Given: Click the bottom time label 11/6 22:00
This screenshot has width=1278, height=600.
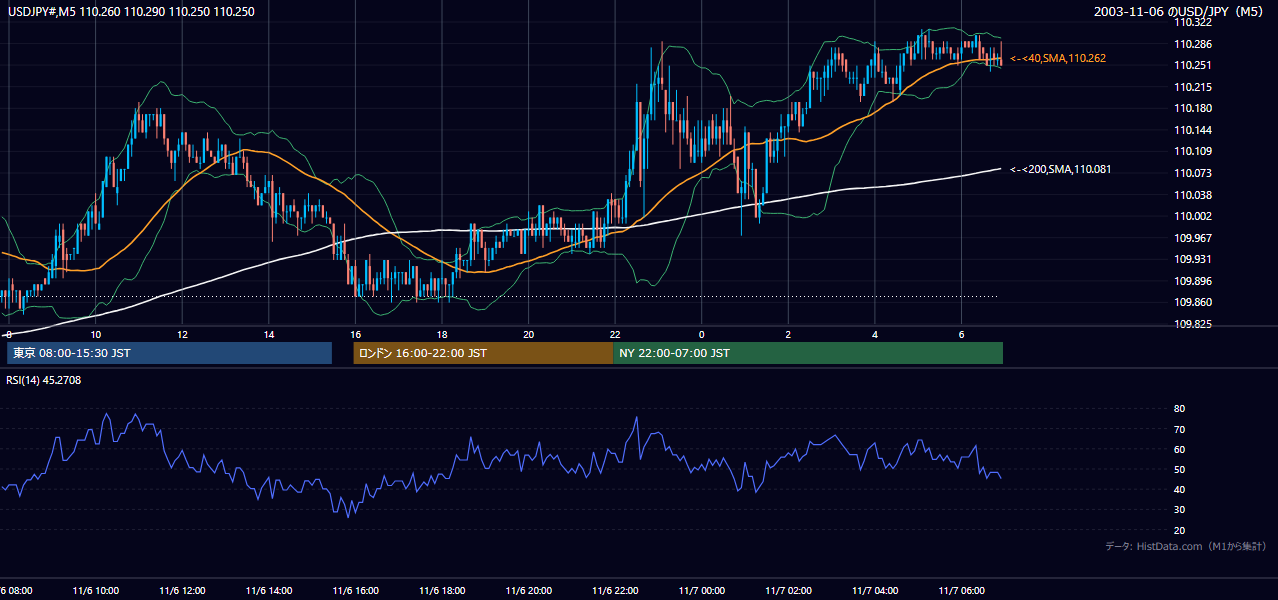Looking at the screenshot, I should [615, 590].
